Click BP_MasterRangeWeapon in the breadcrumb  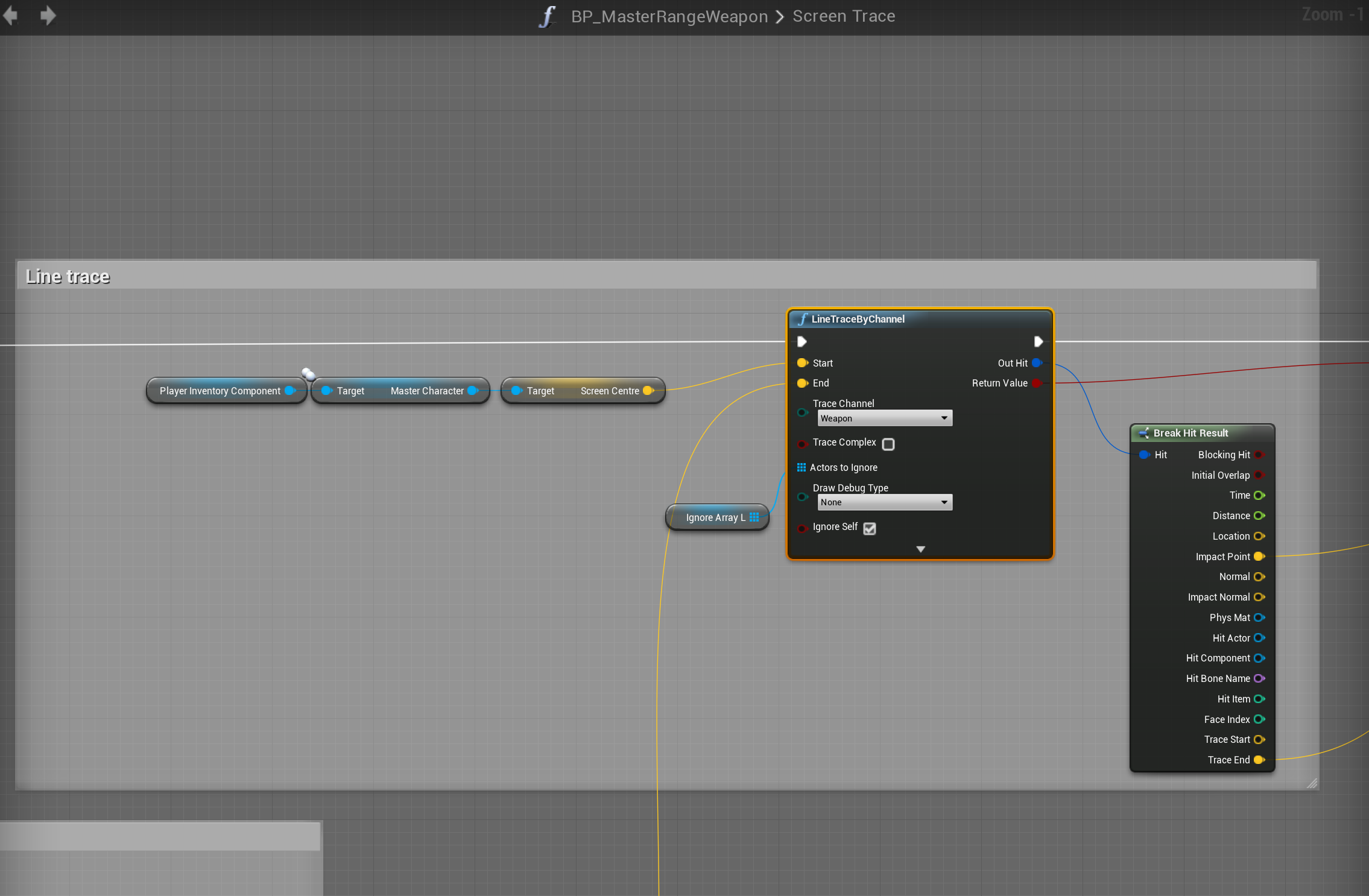[669, 16]
